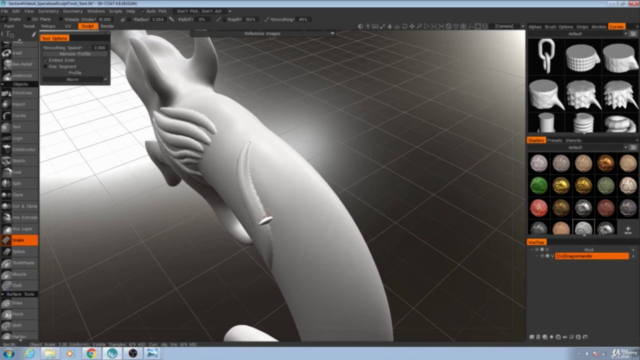Viewport: 640px width, 360px height.
Task: Open the Windows menu
Action: pos(96,11)
